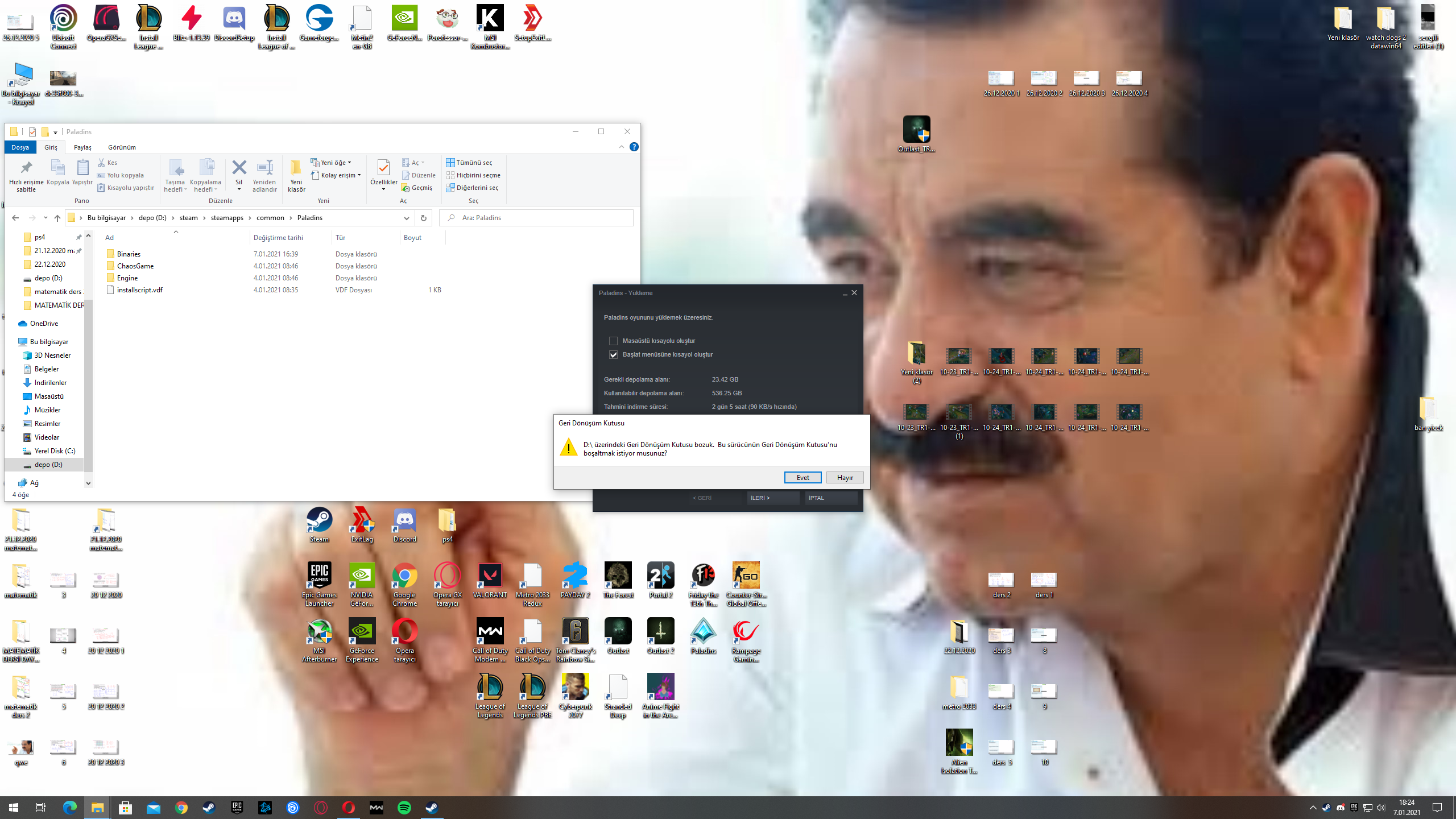Open Taşıma hedefi dropdown
The width and height of the screenshot is (1456, 819).
[175, 175]
